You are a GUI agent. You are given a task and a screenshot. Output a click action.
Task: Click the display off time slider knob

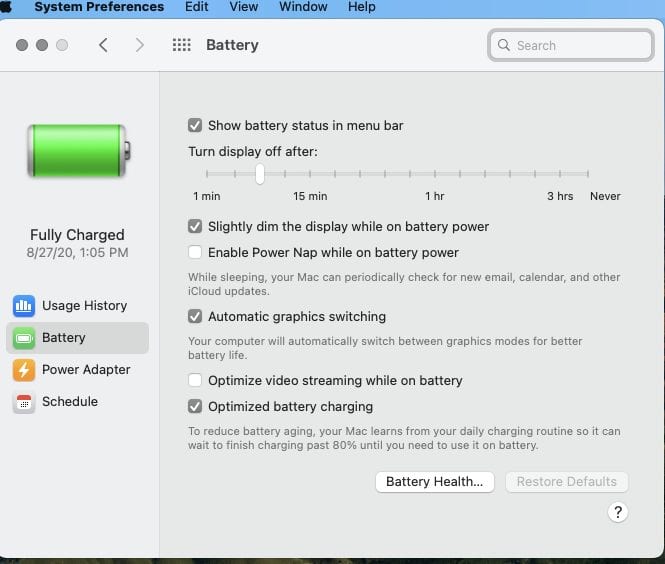click(260, 174)
